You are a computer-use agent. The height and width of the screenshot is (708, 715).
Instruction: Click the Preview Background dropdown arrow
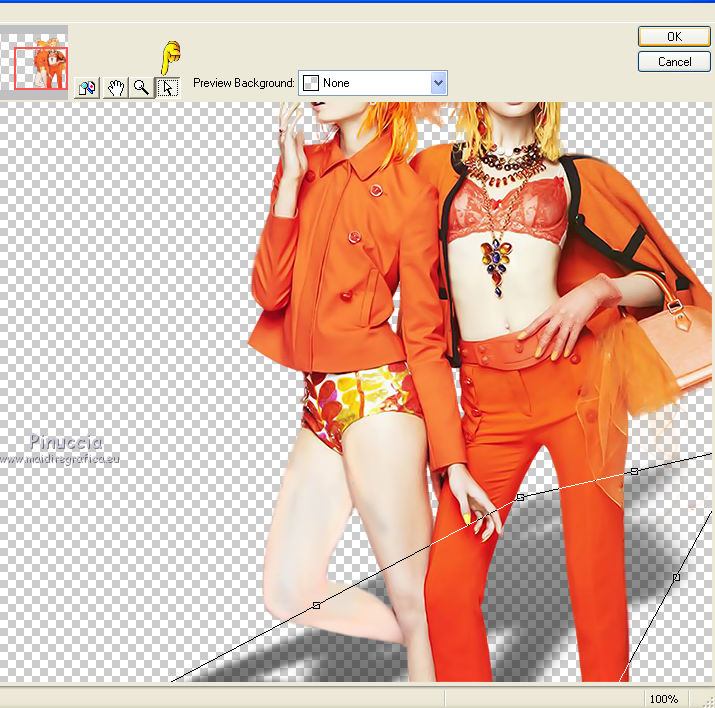[x=438, y=83]
